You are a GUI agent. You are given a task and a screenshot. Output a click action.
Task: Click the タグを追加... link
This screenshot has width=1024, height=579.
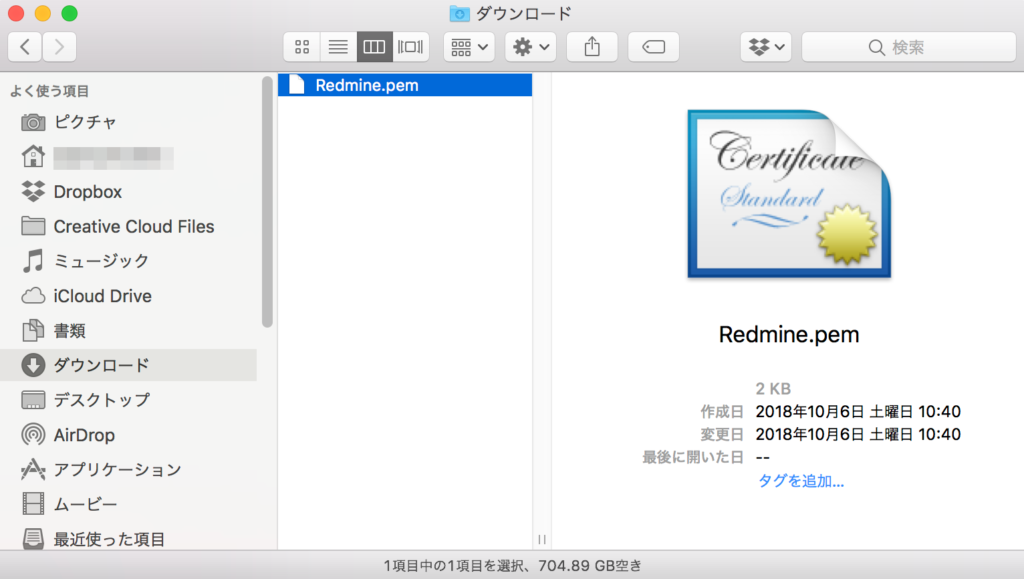(801, 481)
